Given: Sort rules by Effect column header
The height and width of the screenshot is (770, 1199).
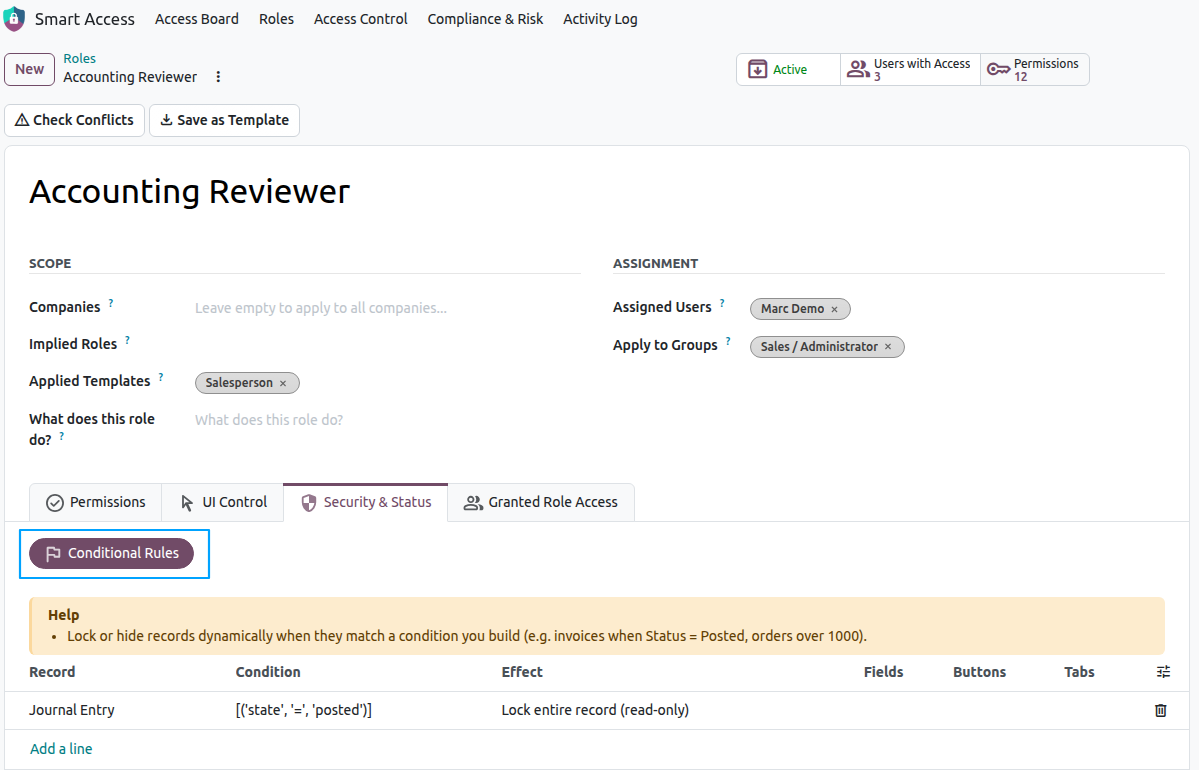Looking at the screenshot, I should point(522,672).
